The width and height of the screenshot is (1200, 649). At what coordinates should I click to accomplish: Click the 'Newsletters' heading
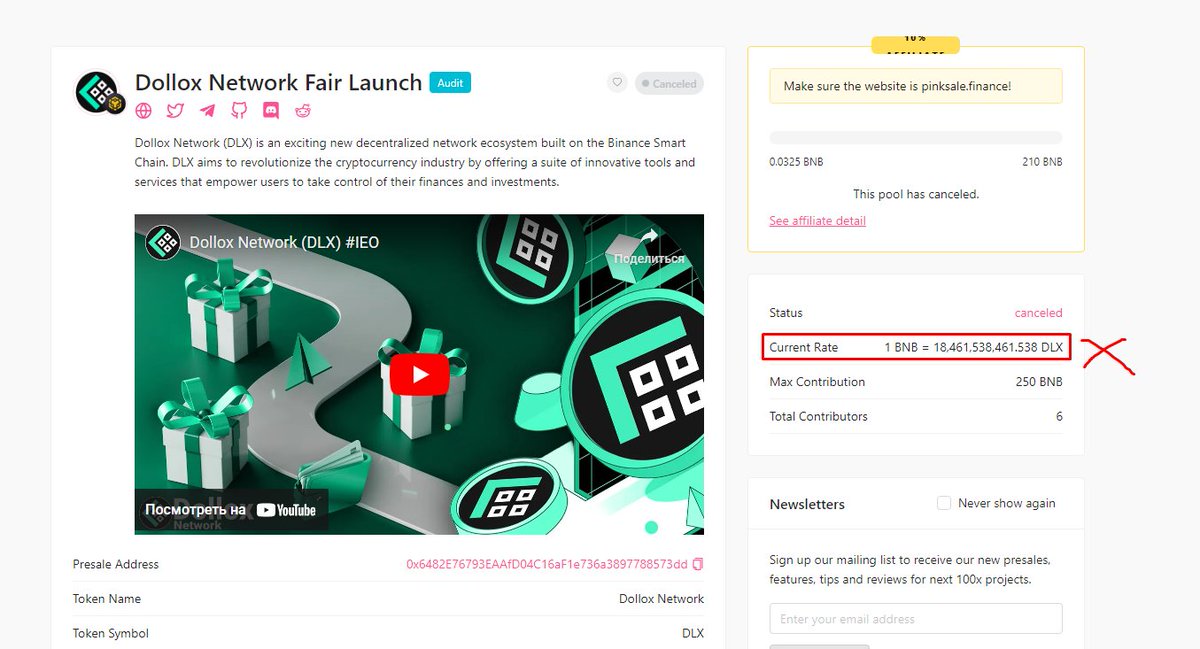click(807, 504)
